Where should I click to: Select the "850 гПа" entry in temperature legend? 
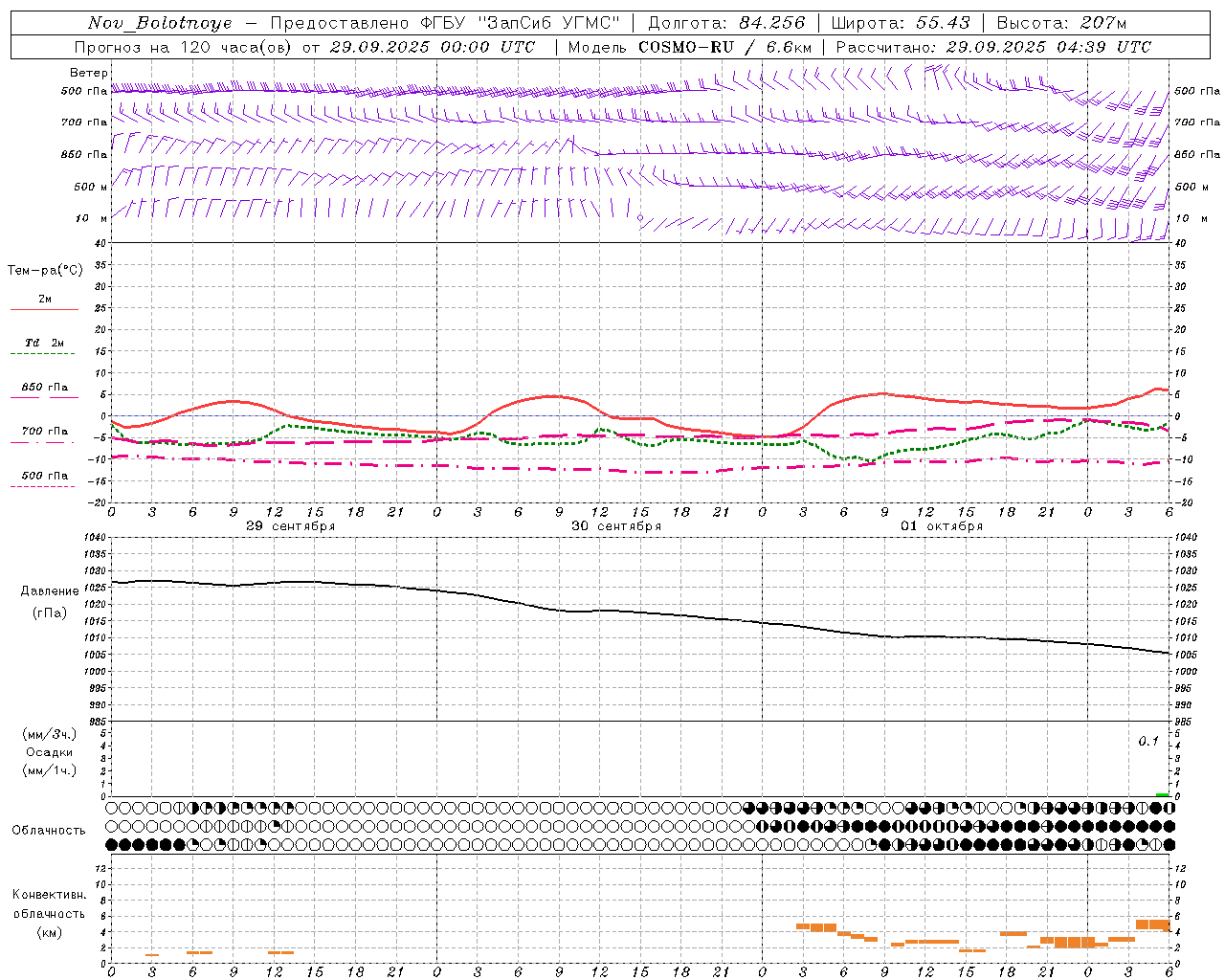click(44, 388)
